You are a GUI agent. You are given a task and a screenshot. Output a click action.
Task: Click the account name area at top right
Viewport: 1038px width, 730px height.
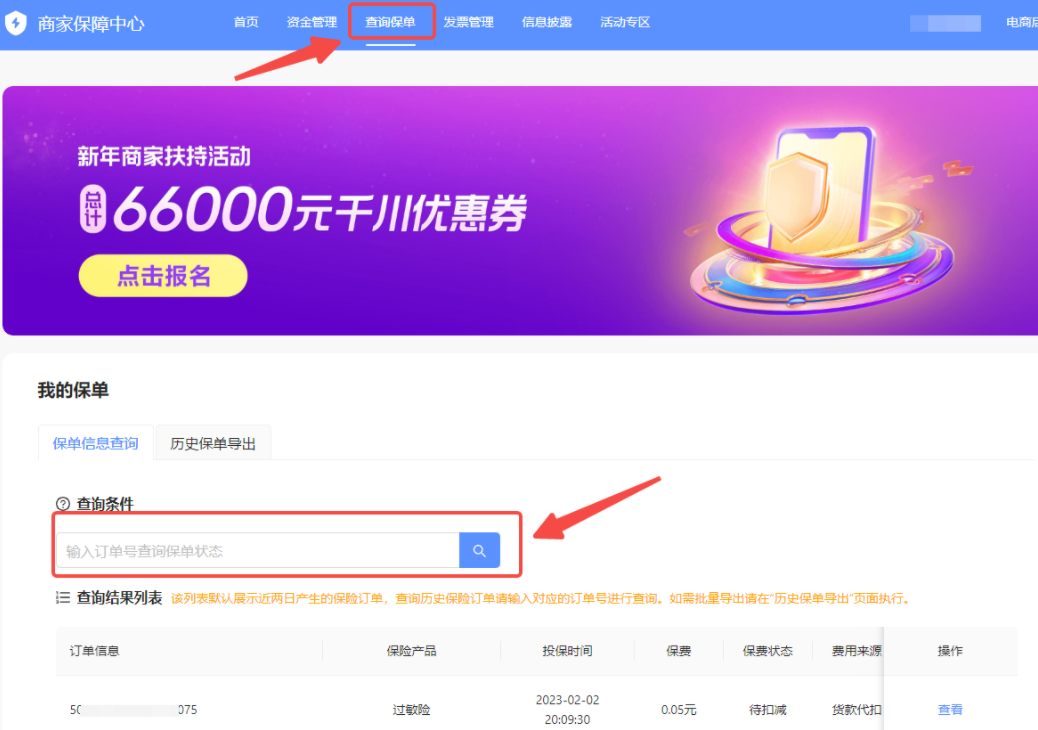[944, 21]
